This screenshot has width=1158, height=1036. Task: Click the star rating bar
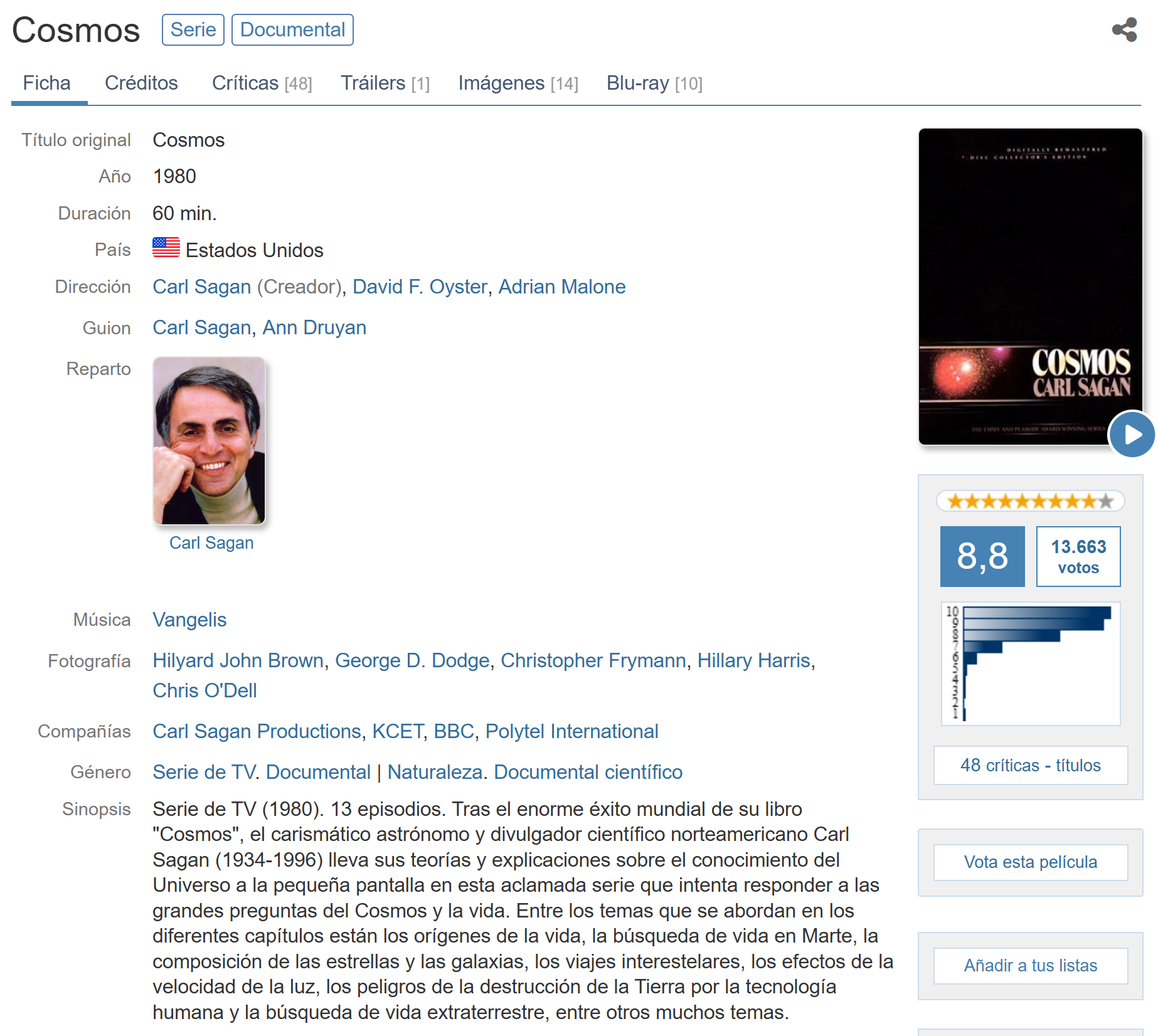coord(1030,501)
